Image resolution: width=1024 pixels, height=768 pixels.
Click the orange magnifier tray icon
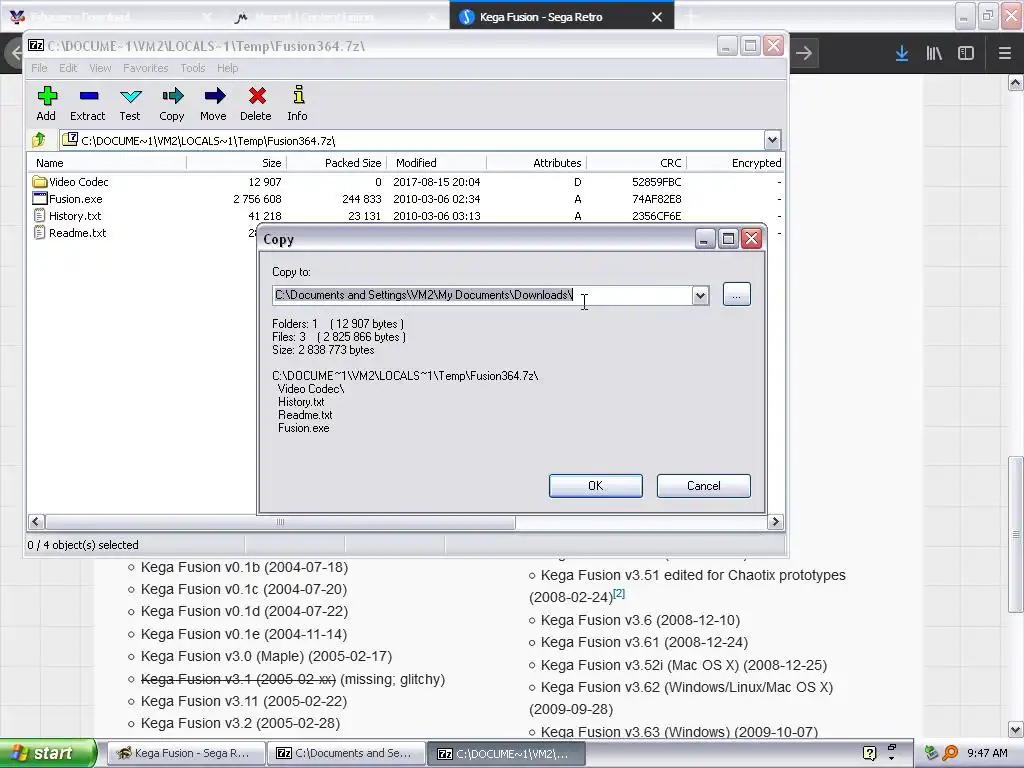(x=950, y=753)
